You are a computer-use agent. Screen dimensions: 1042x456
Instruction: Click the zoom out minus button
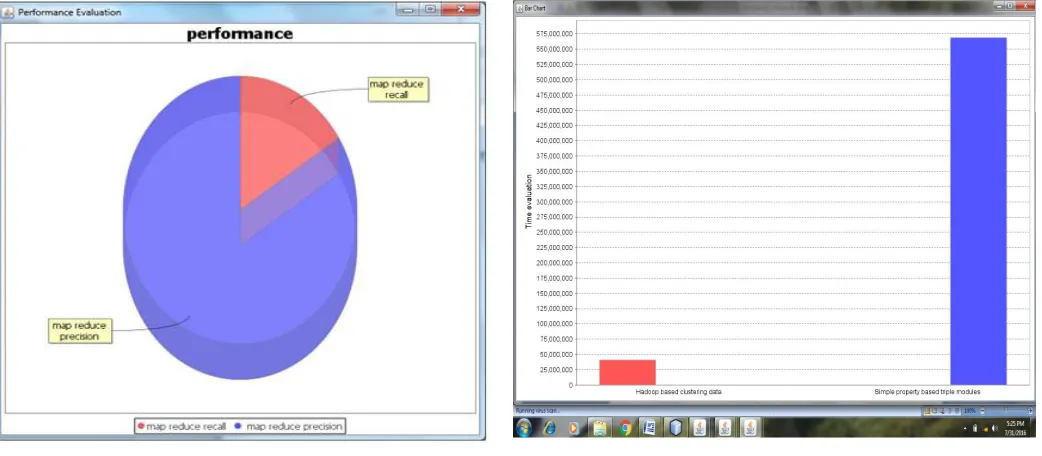tap(982, 411)
